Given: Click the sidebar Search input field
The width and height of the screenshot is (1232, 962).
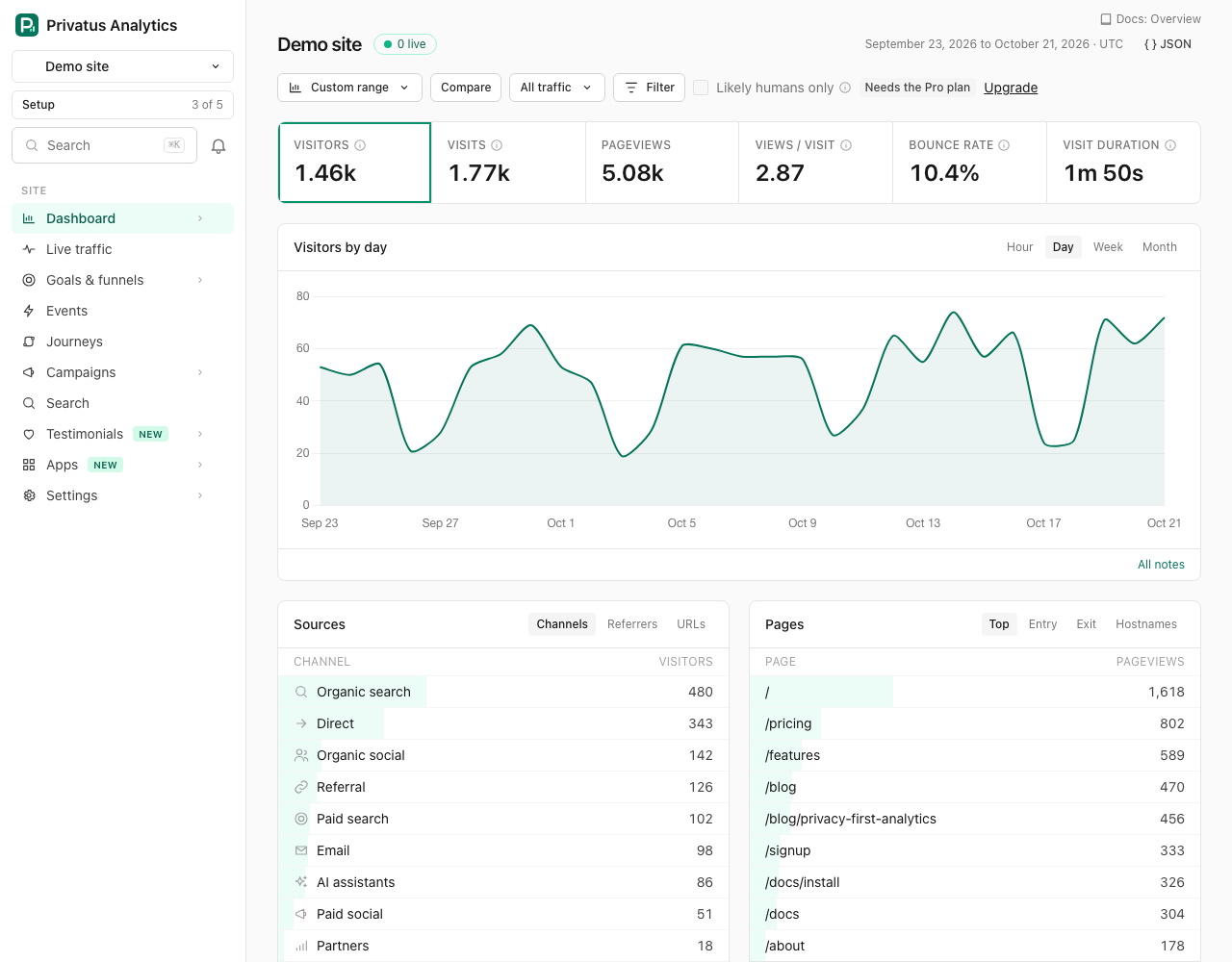Looking at the screenshot, I should coord(104,145).
